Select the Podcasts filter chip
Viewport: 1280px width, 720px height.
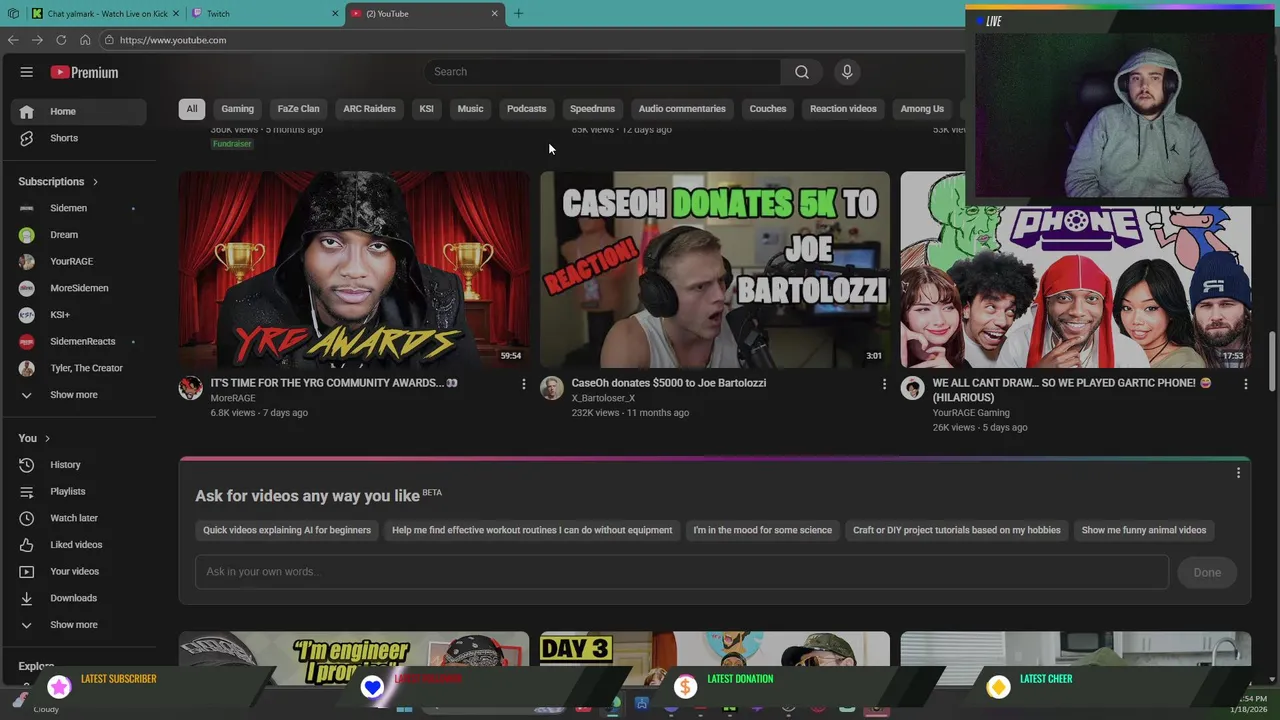pos(526,109)
